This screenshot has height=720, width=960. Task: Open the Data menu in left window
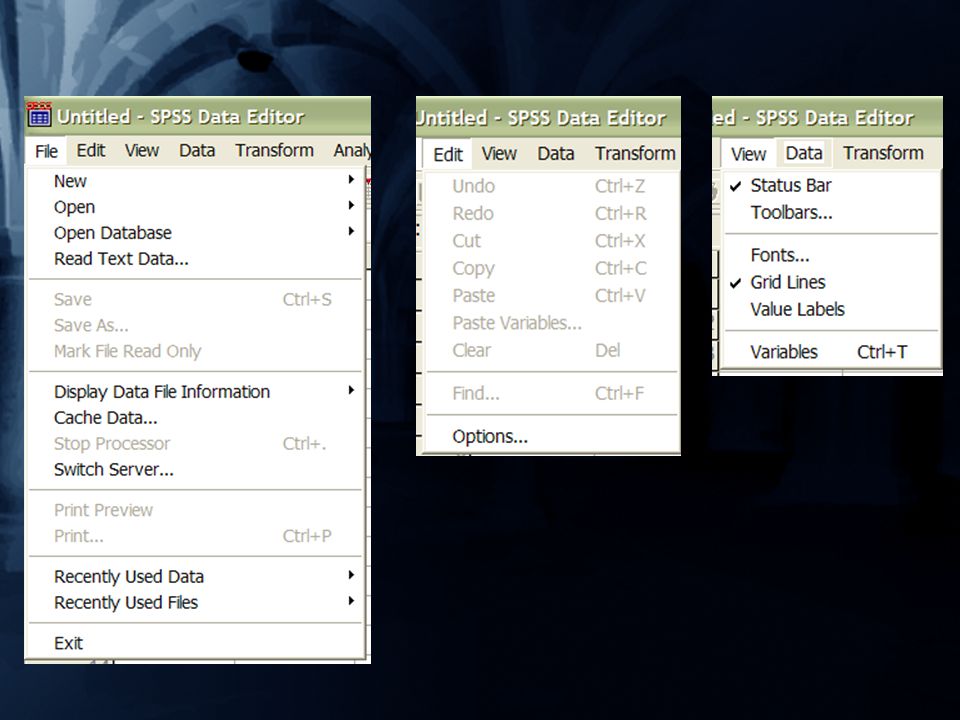(x=197, y=151)
